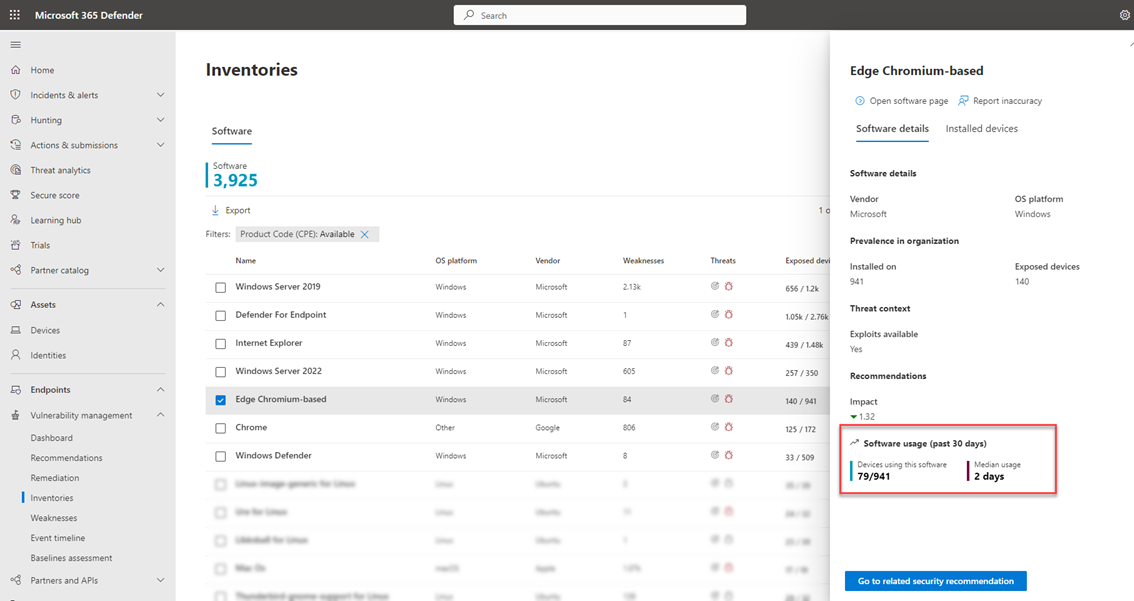Sort by the OS platform column header
The height and width of the screenshot is (601, 1134).
[456, 260]
